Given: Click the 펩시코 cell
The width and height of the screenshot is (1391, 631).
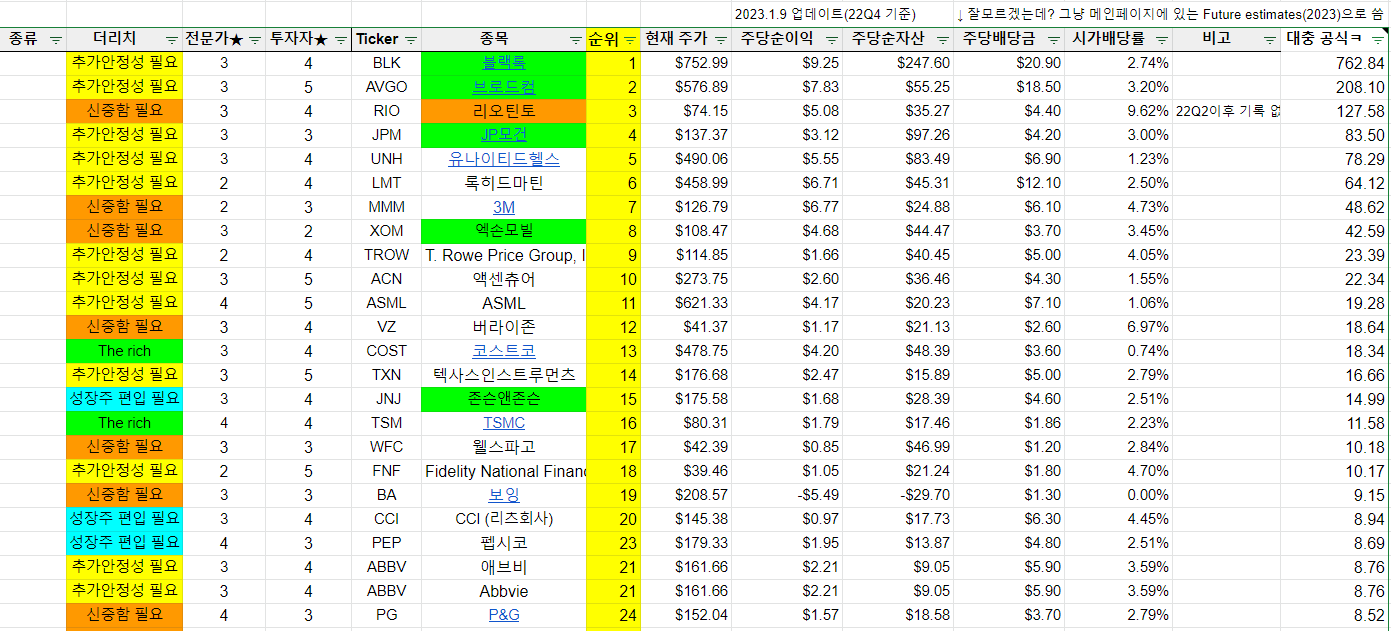Looking at the screenshot, I should click(503, 543).
